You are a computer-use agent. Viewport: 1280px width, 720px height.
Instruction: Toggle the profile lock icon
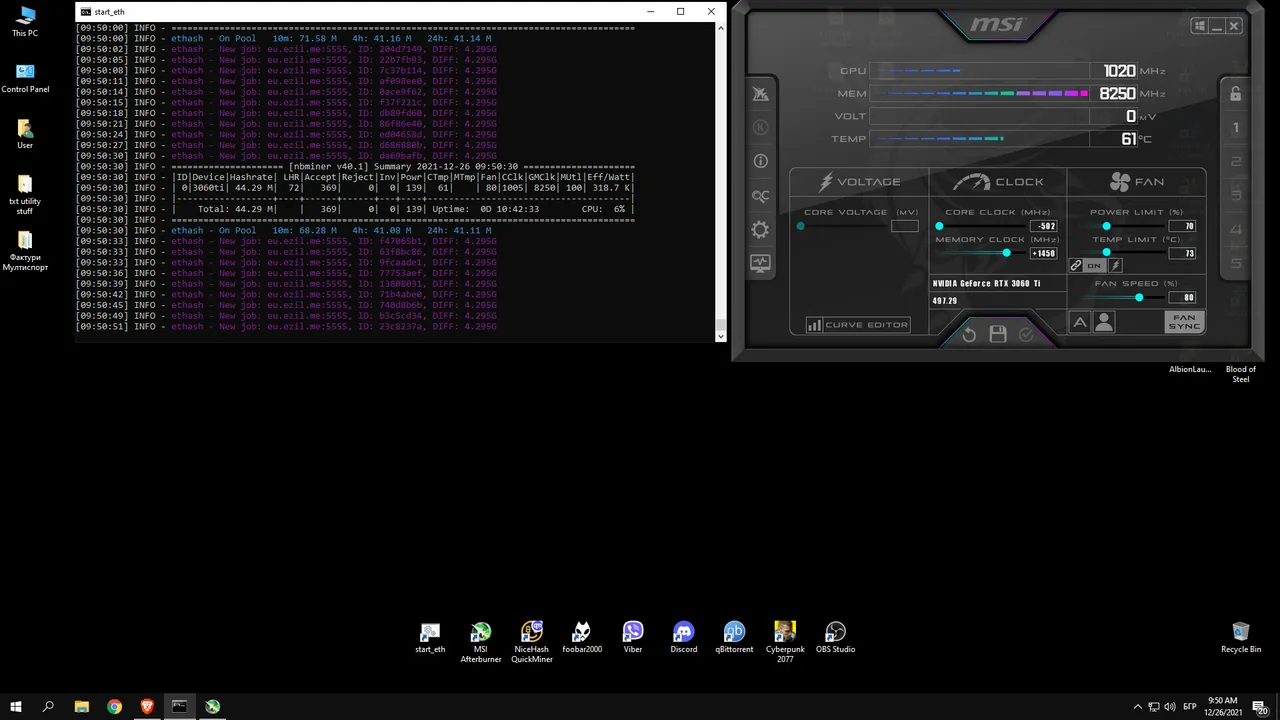(x=1235, y=94)
